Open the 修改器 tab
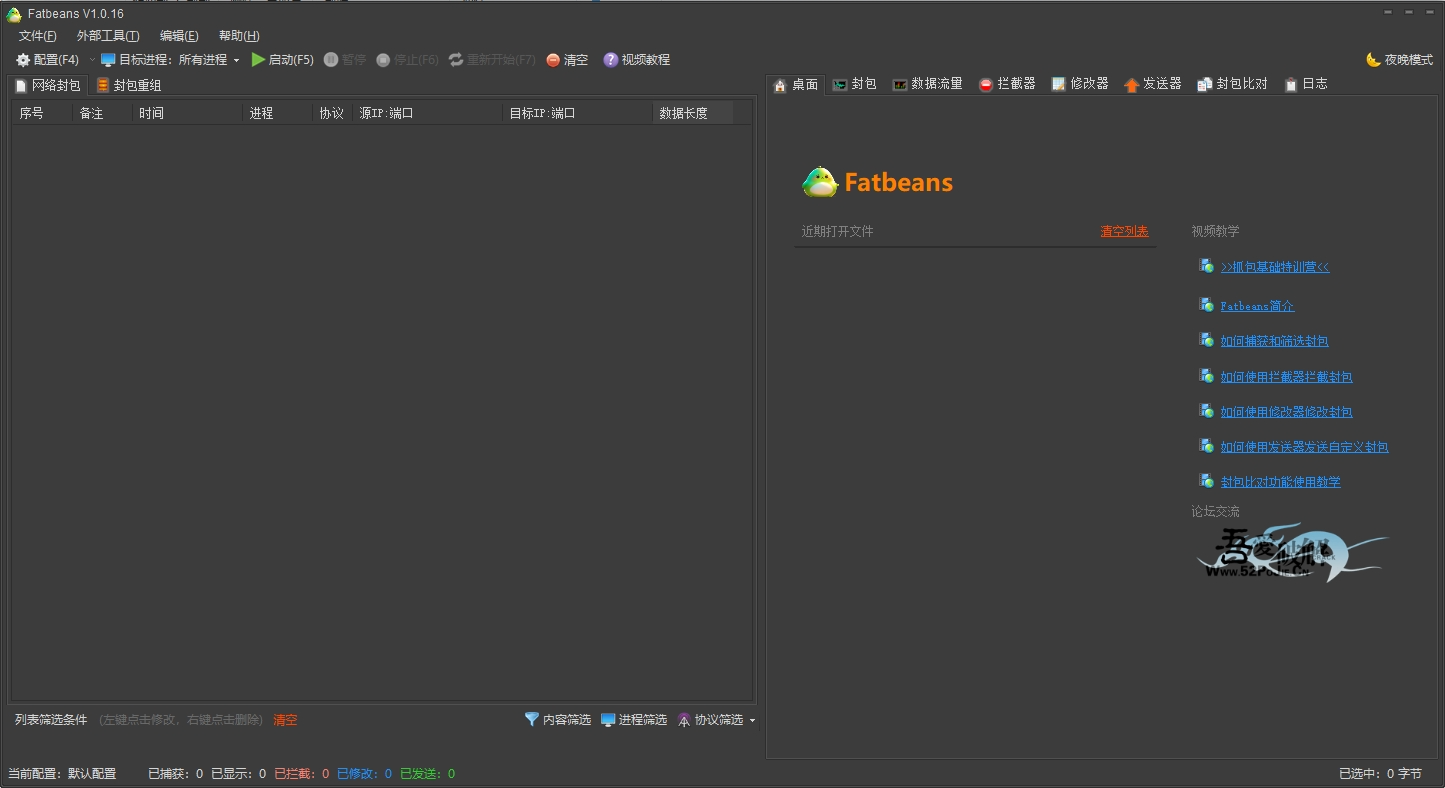The image size is (1445, 788). (1081, 84)
